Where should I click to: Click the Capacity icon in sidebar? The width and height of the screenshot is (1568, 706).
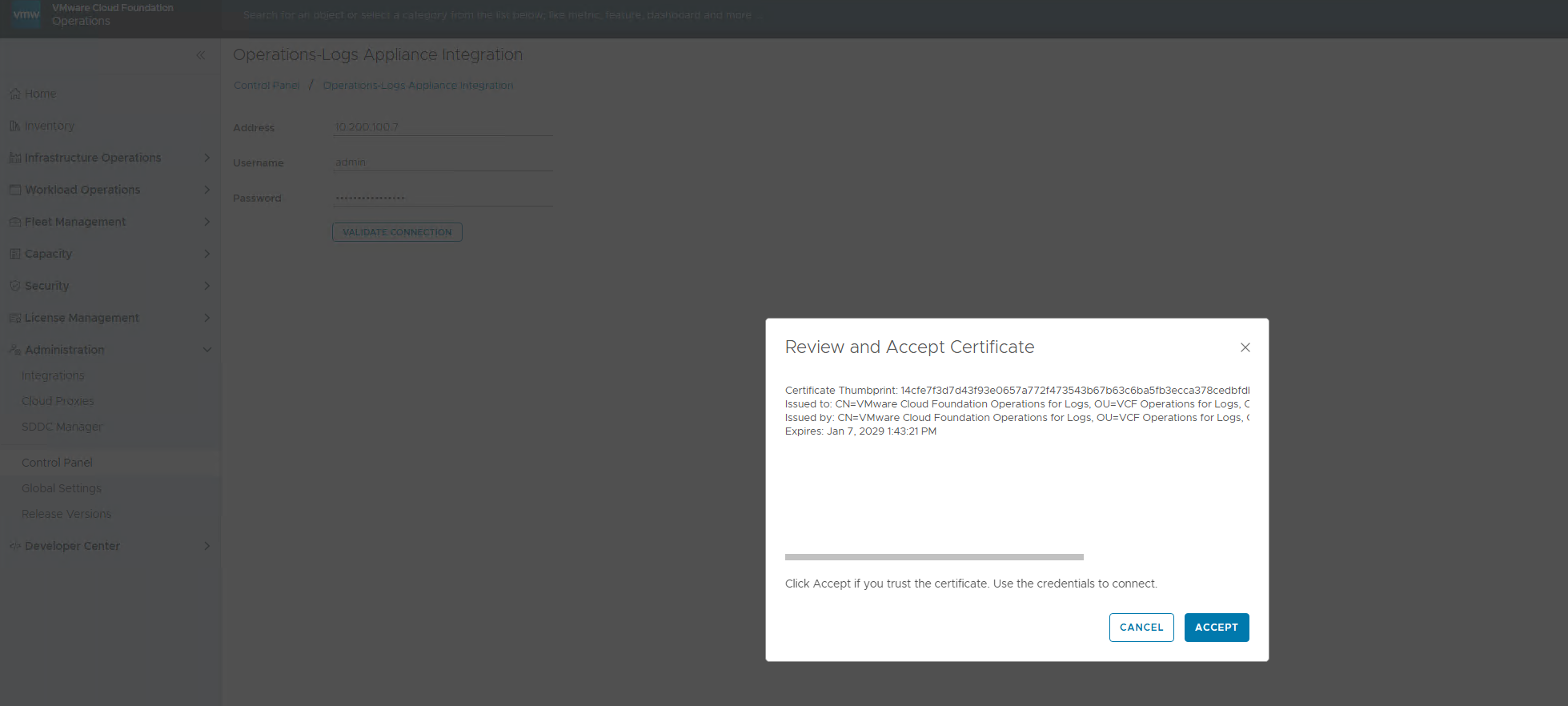14,254
